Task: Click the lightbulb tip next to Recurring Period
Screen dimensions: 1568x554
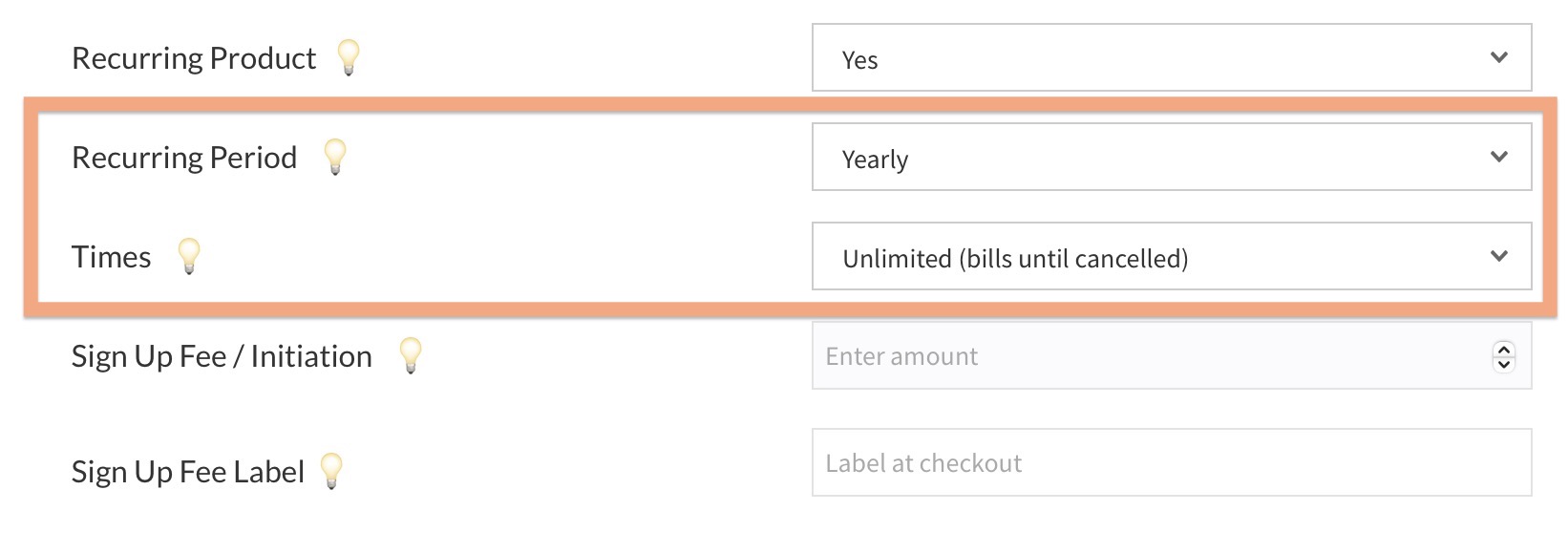Action: tap(335, 156)
